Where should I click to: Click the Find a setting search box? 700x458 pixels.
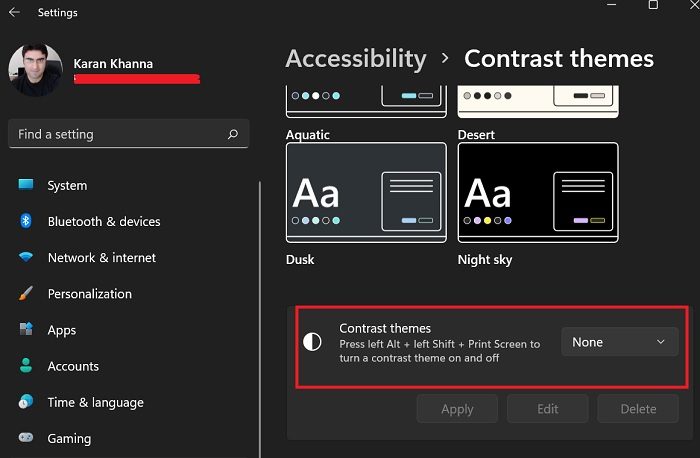tap(118, 133)
